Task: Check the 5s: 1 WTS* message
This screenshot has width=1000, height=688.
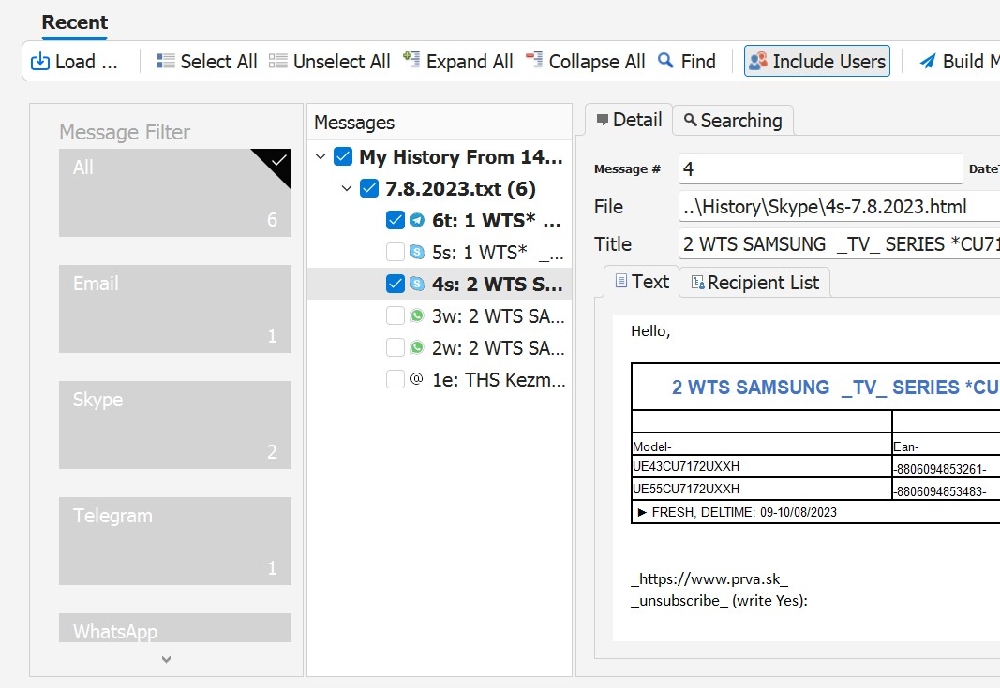Action: click(395, 252)
